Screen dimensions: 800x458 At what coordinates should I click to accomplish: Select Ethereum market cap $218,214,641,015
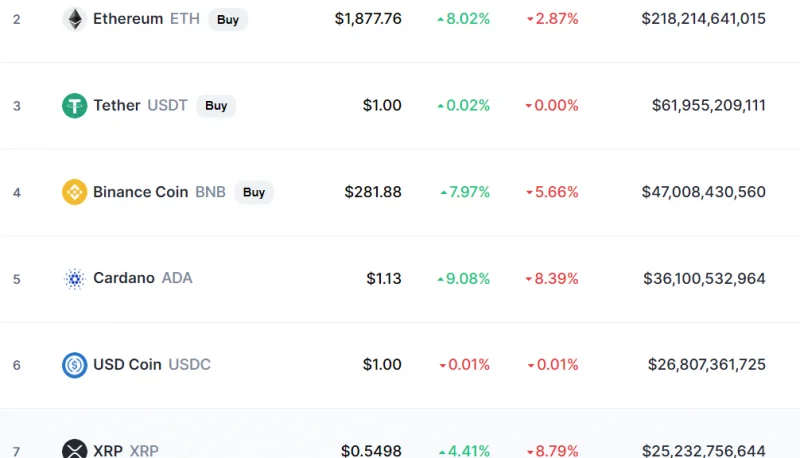(x=703, y=19)
